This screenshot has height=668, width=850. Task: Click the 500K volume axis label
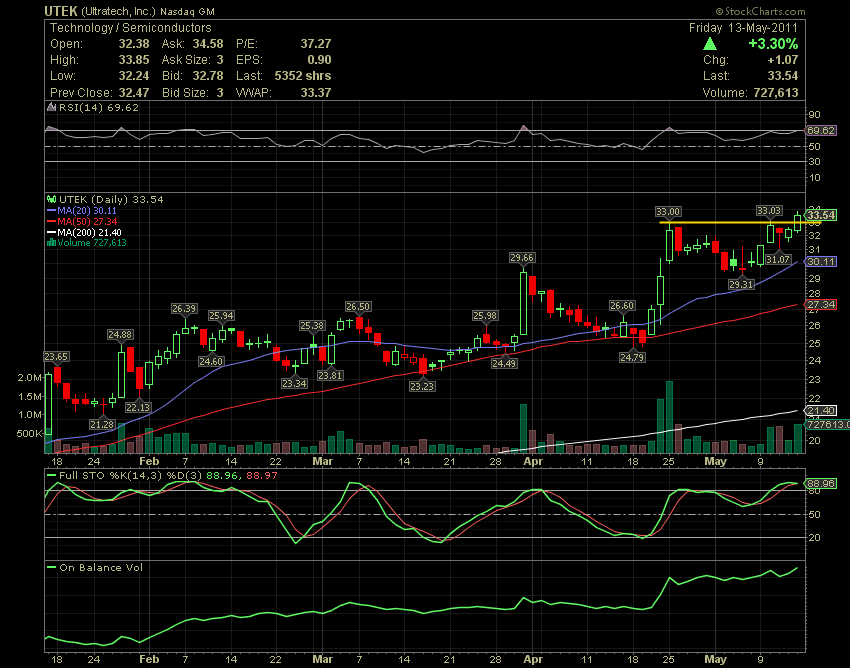point(29,434)
